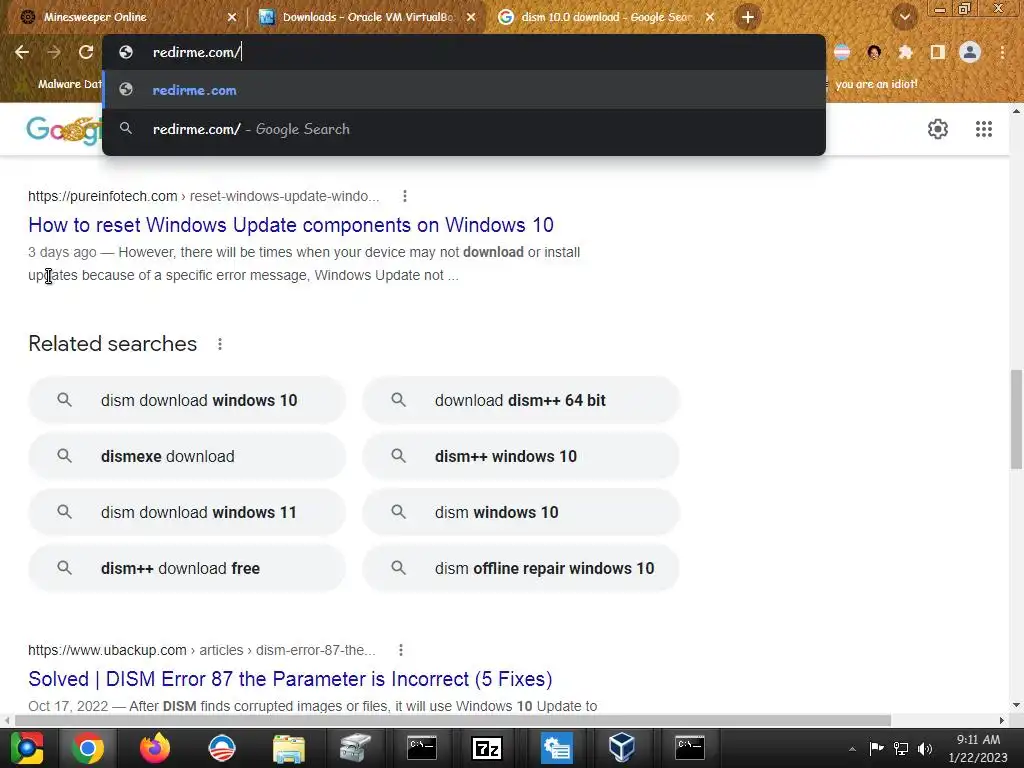The height and width of the screenshot is (768, 1024).
Task: Open Google search settings gear
Action: (938, 129)
